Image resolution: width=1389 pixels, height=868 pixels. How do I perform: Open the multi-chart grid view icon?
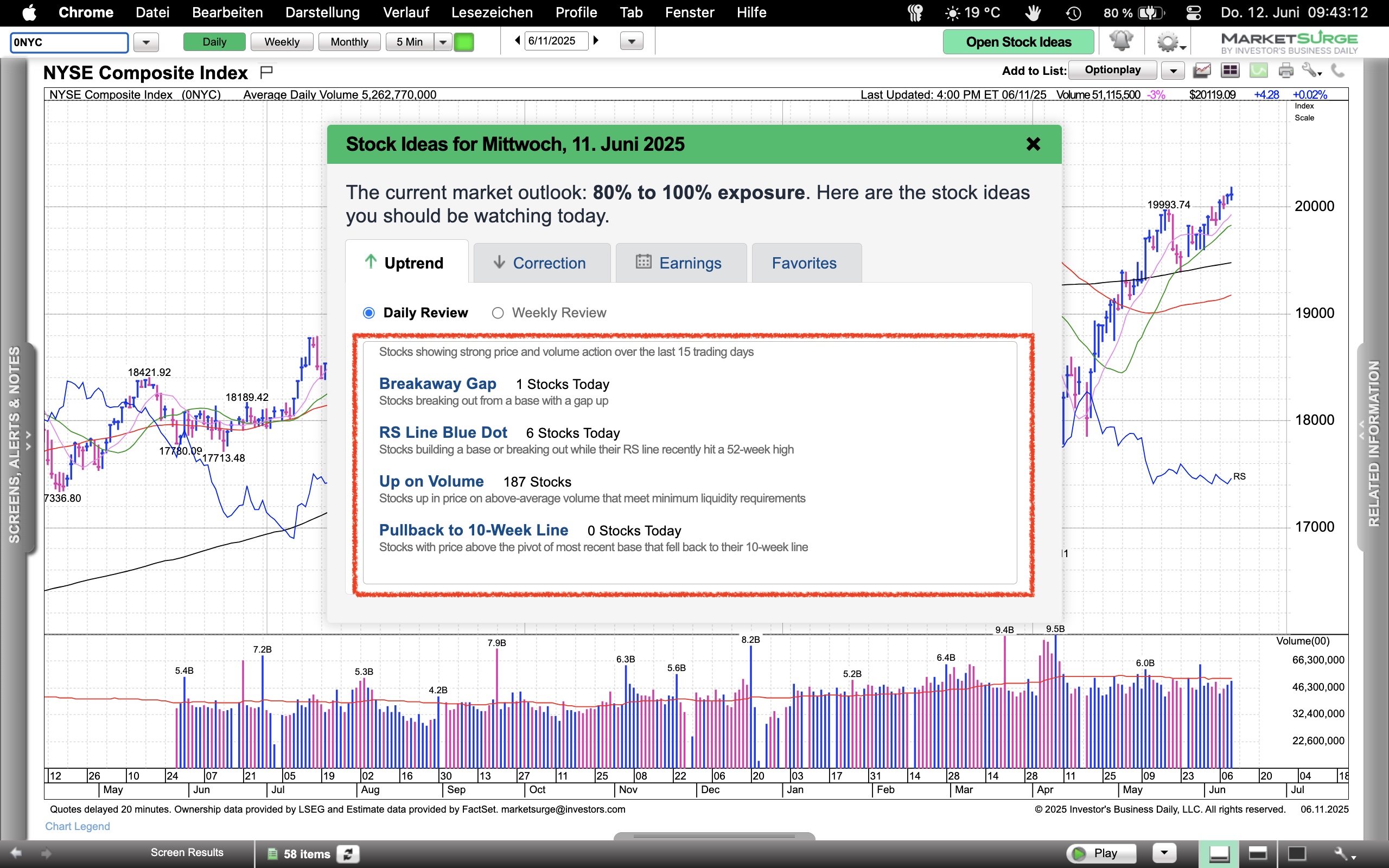coord(1229,71)
